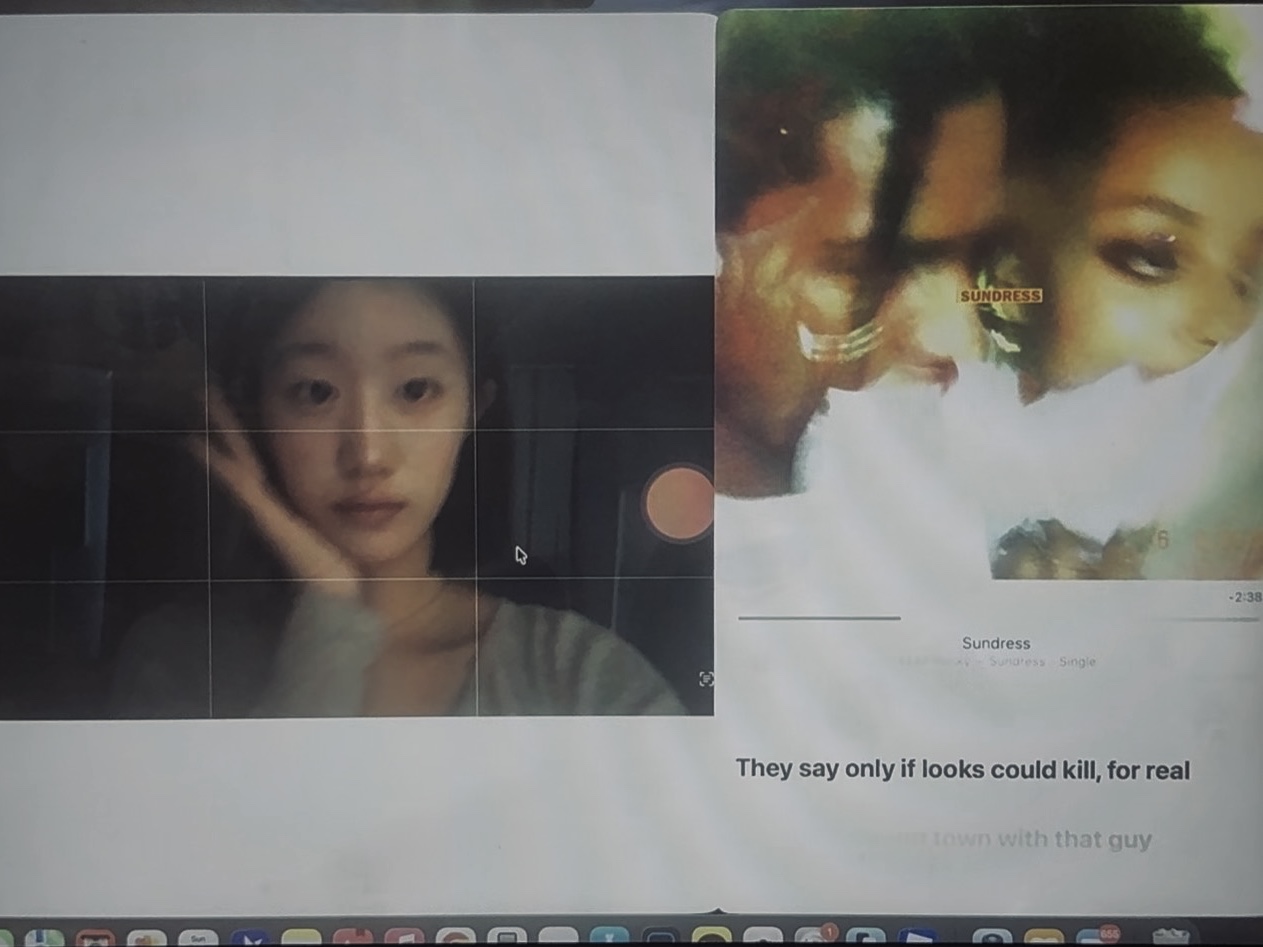Open the Dock icon with badge 1
The width and height of the screenshot is (1263, 947).
click(815, 938)
